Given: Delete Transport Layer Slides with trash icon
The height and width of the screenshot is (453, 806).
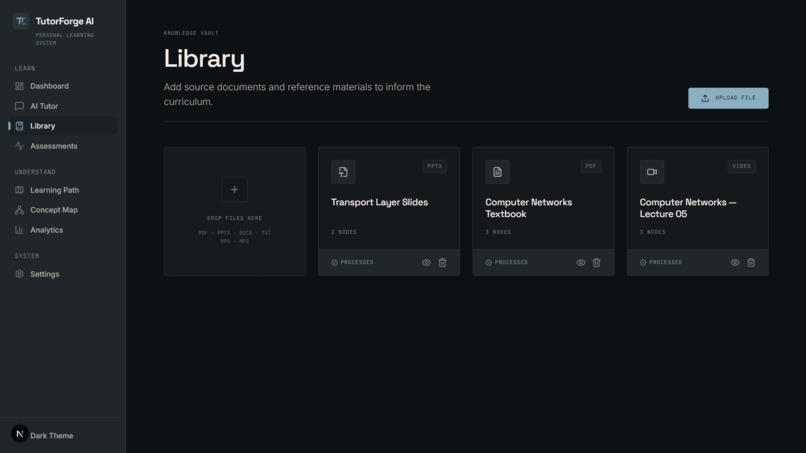Looking at the screenshot, I should point(442,262).
